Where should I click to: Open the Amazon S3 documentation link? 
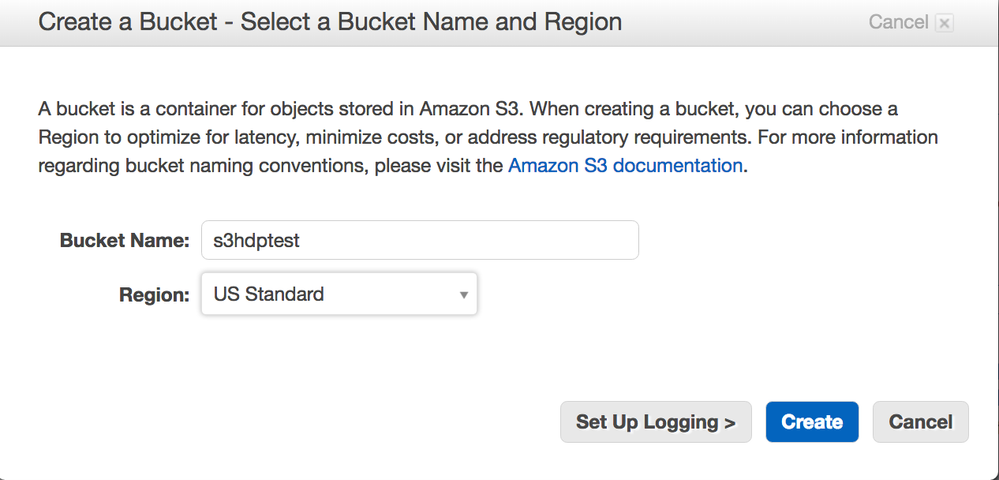pyautogui.click(x=625, y=165)
